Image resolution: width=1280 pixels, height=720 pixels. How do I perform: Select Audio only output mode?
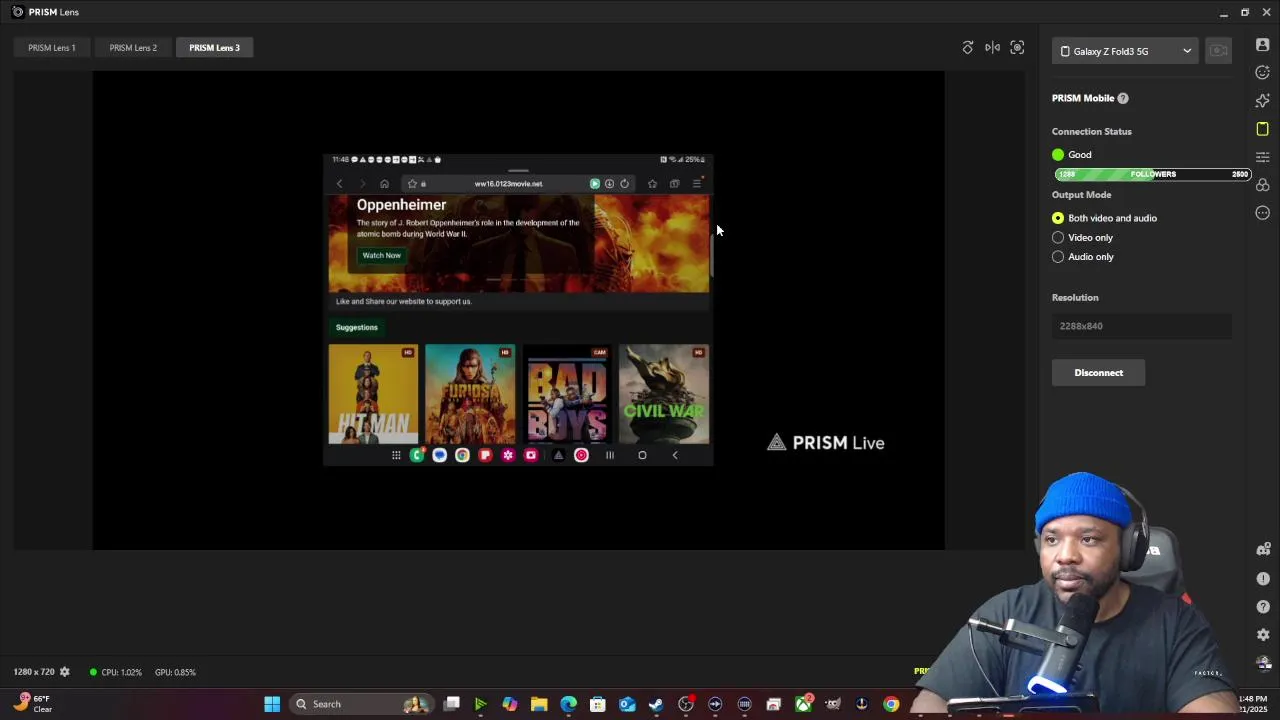1083,257
